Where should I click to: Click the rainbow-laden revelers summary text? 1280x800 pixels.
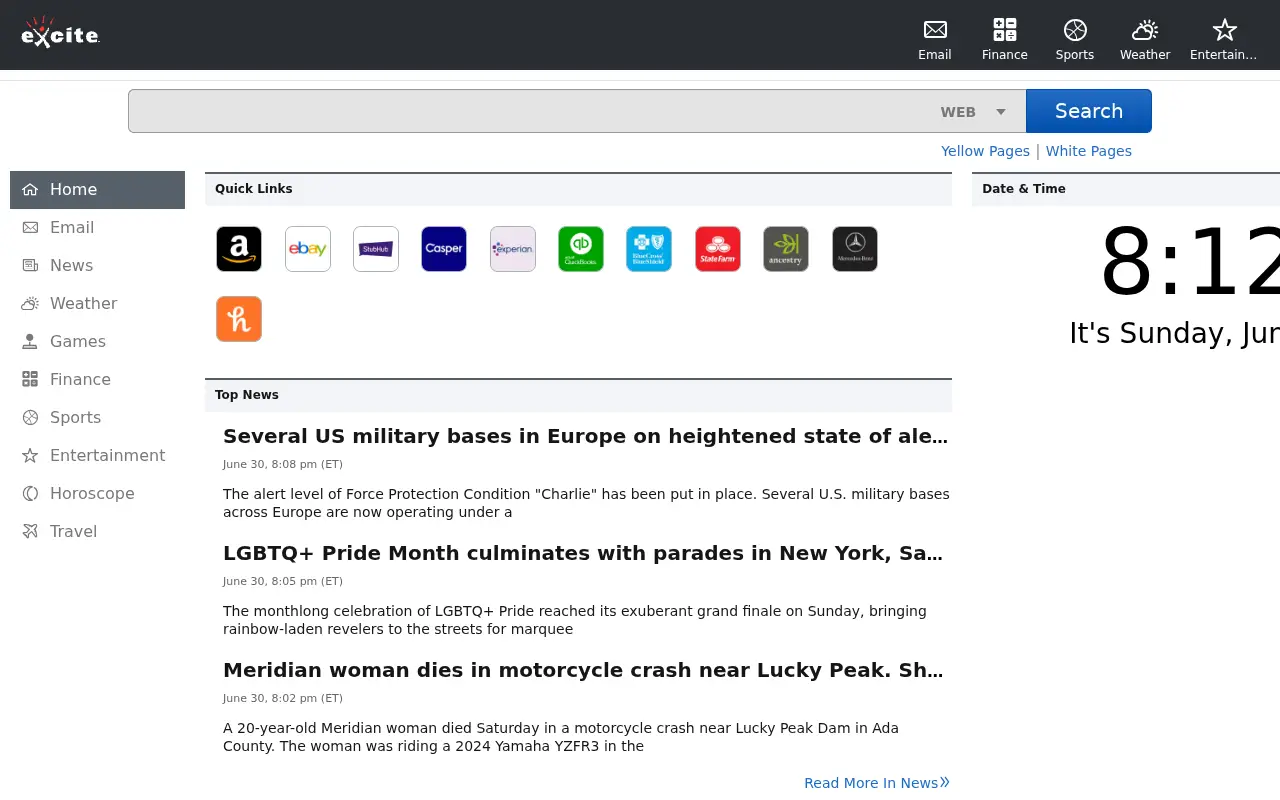click(x=575, y=620)
